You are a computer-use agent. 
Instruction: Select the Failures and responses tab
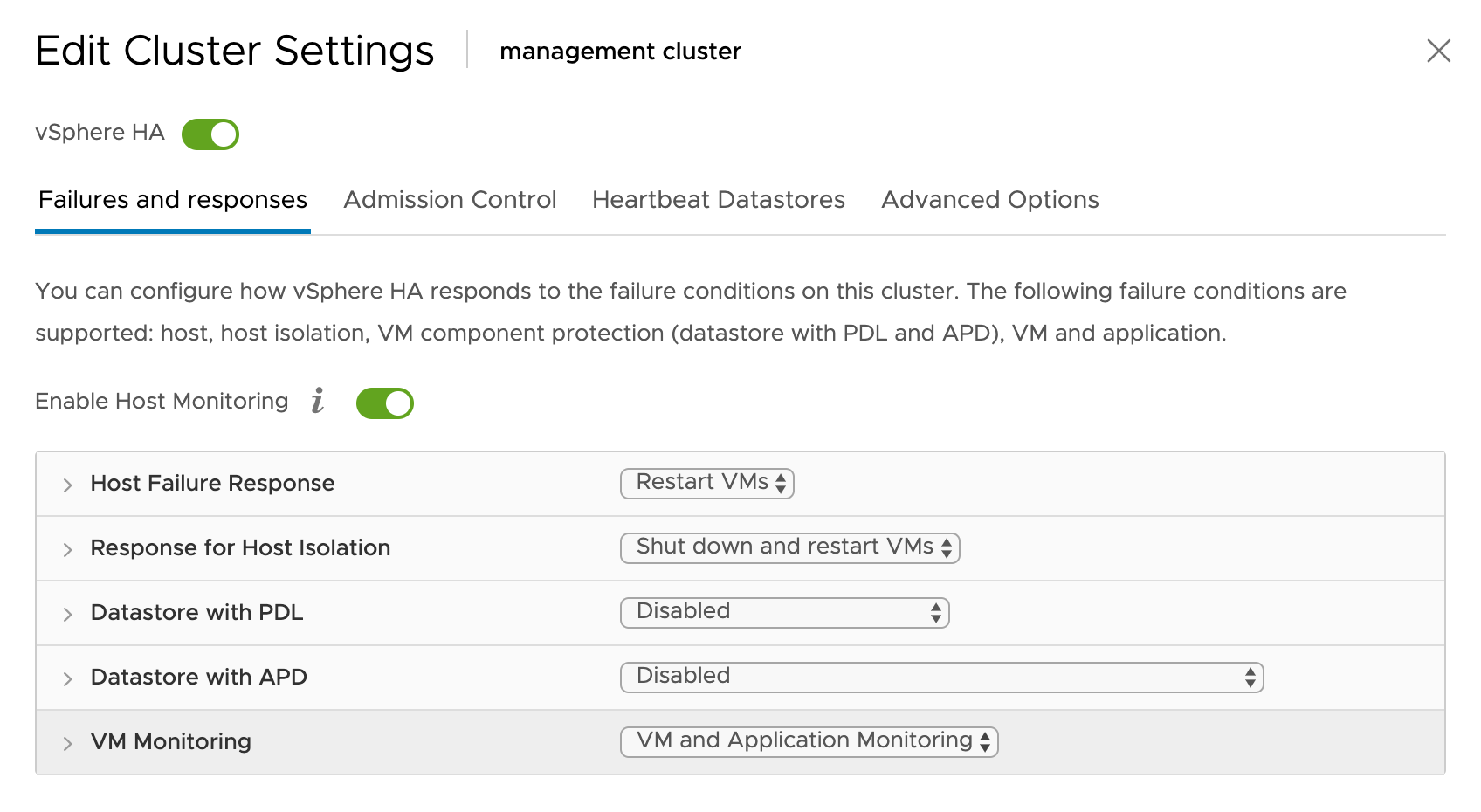click(x=172, y=200)
